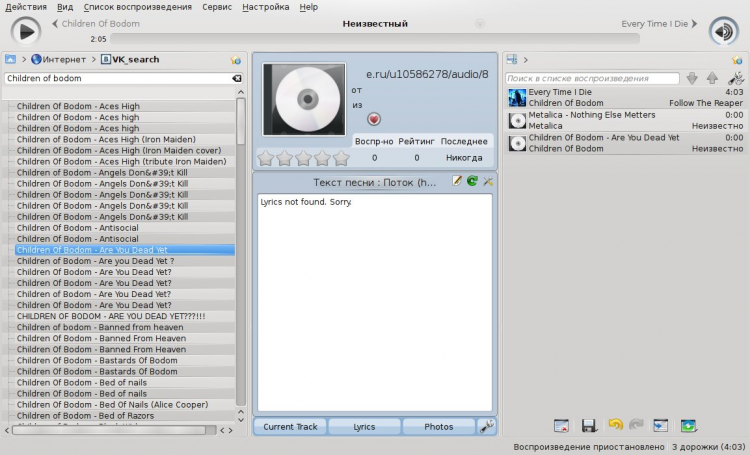750x455 pixels.
Task: Click the large Play button
Action: tap(26, 31)
